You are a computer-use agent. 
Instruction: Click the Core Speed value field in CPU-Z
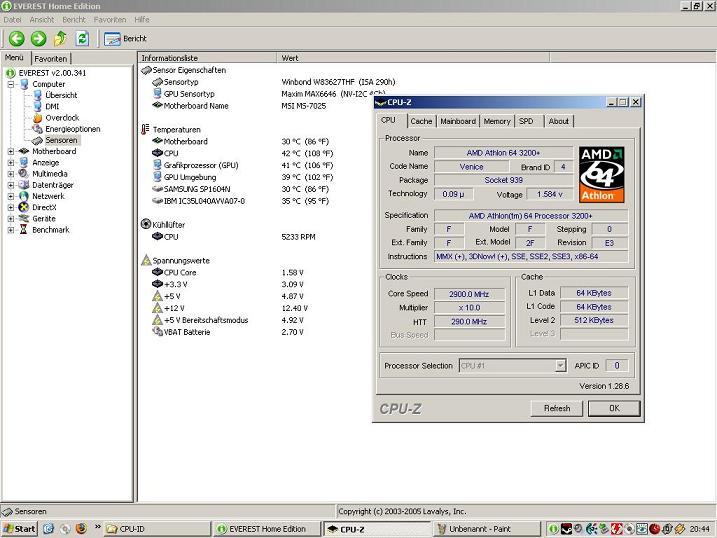(x=469, y=294)
